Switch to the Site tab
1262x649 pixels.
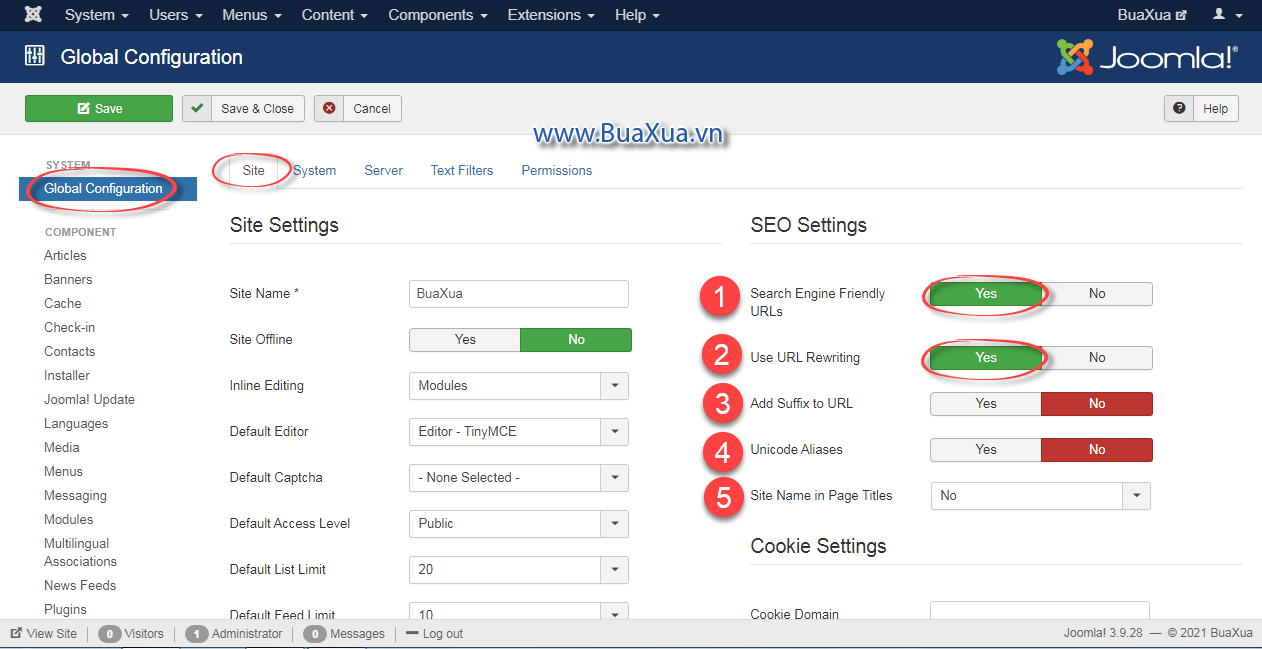click(x=254, y=170)
